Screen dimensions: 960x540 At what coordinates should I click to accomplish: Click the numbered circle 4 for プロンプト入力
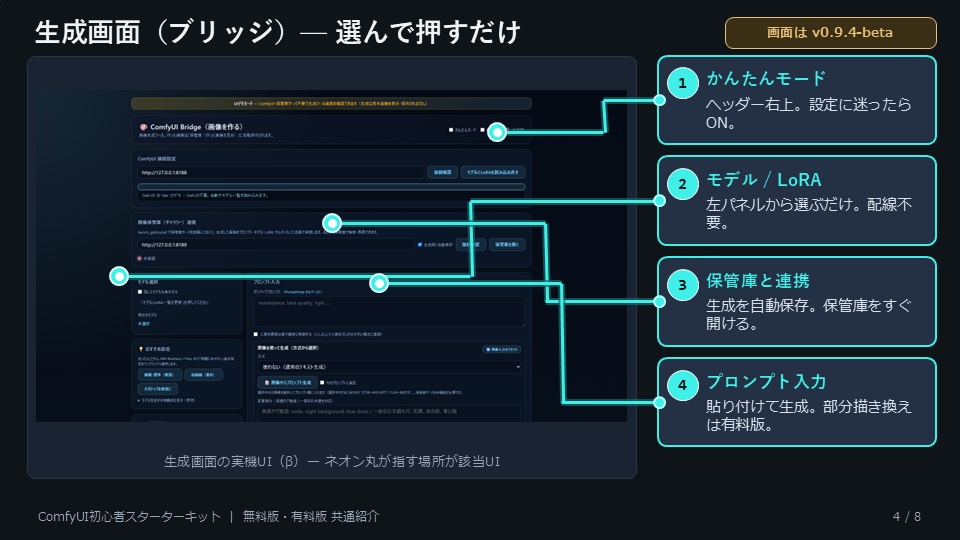(x=682, y=385)
